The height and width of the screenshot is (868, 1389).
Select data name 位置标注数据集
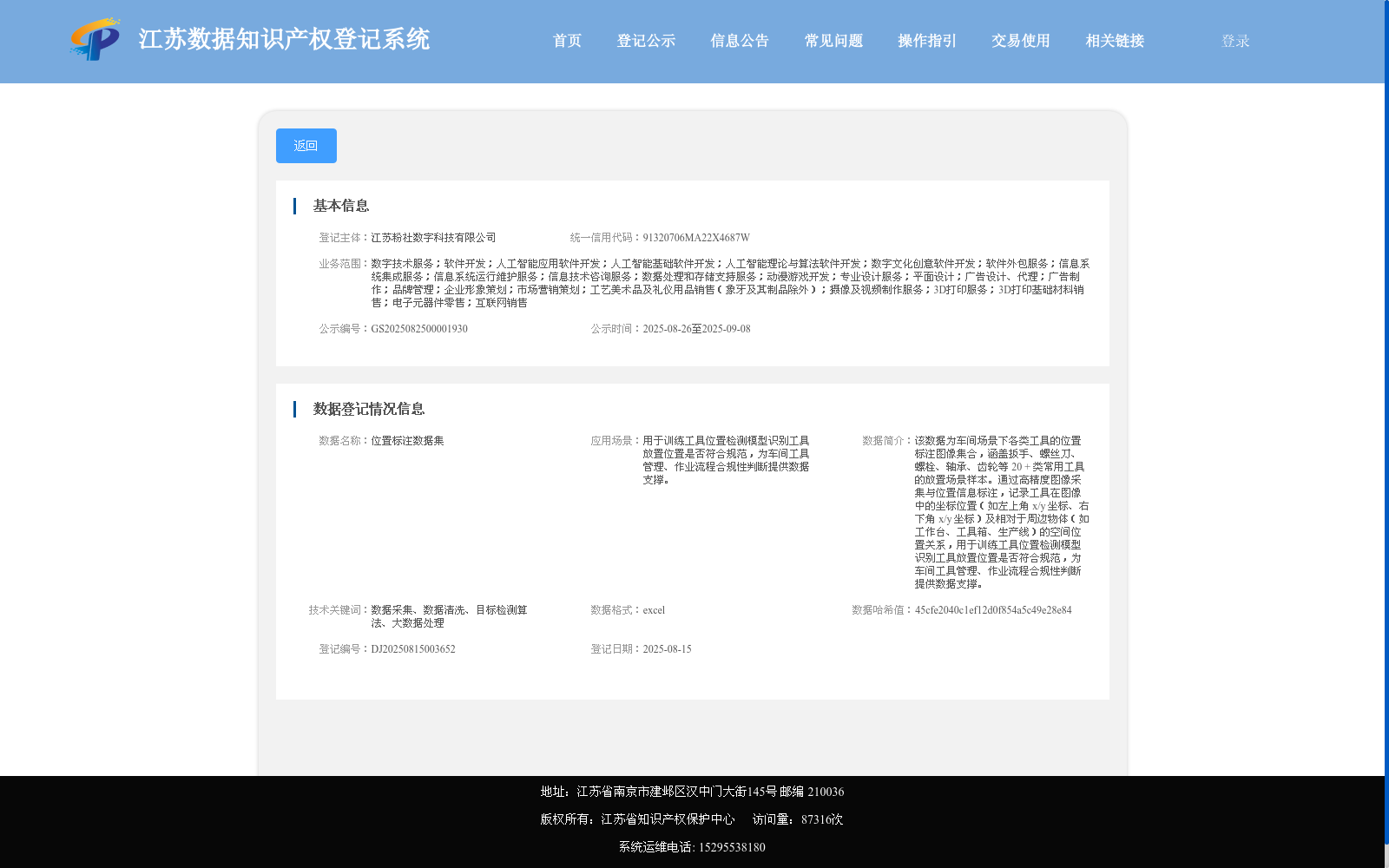(x=407, y=441)
